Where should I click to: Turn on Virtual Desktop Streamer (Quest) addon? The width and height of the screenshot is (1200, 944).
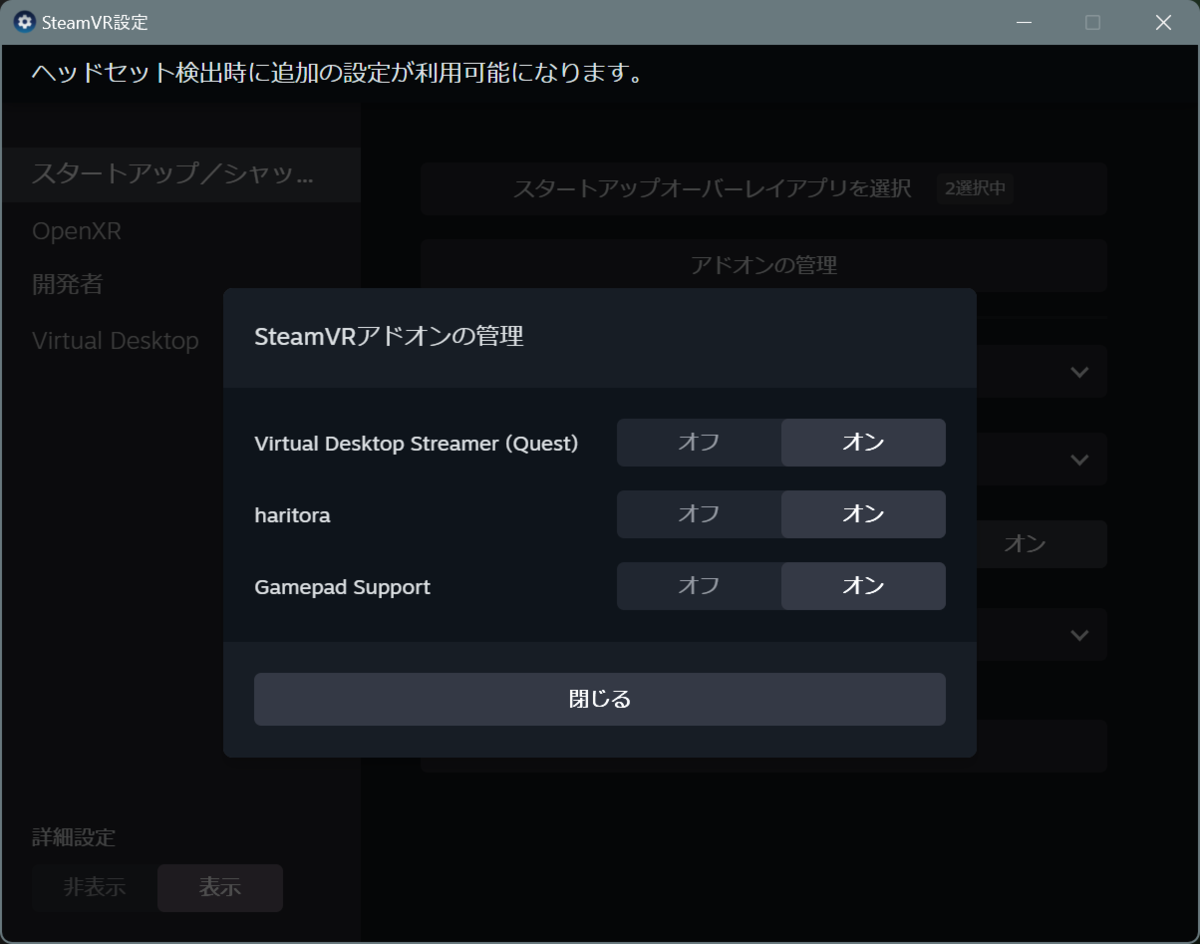pos(863,442)
